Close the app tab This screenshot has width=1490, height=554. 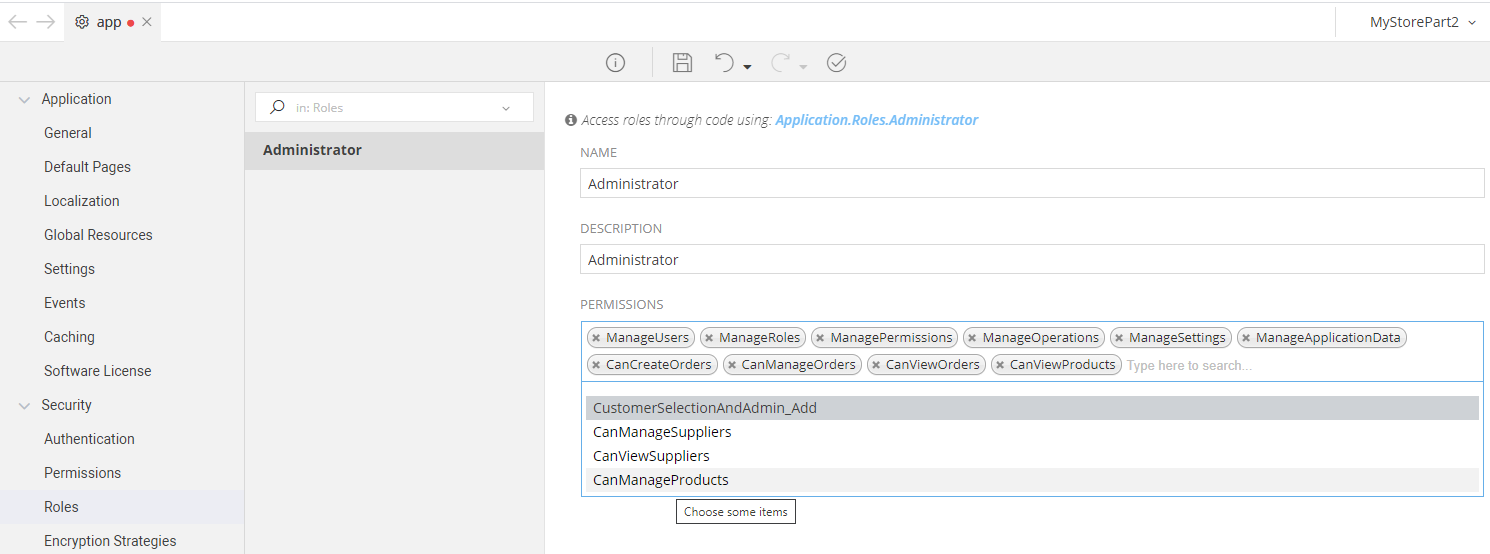click(x=147, y=22)
